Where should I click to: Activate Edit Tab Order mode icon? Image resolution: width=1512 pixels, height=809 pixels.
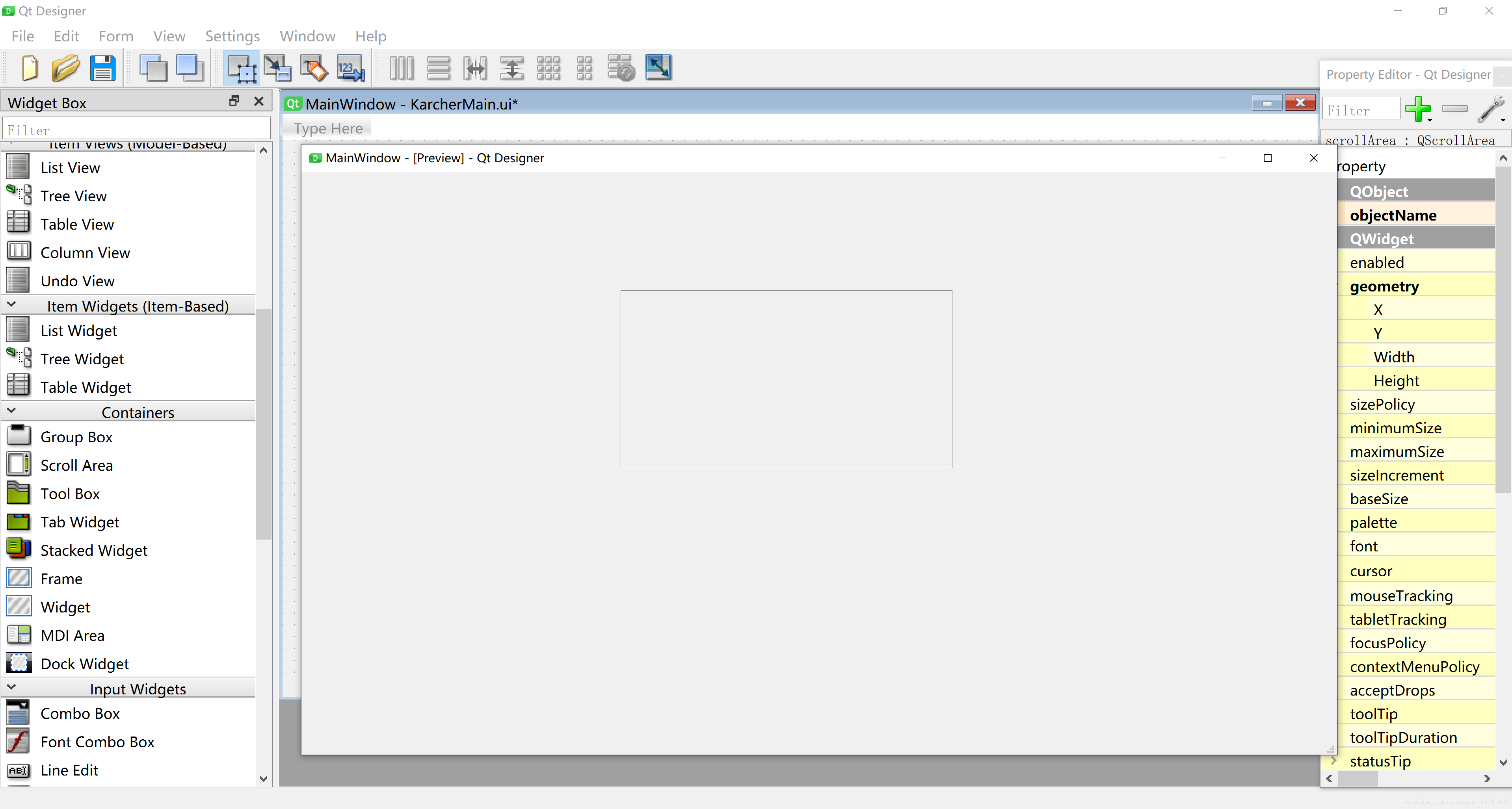pos(351,68)
